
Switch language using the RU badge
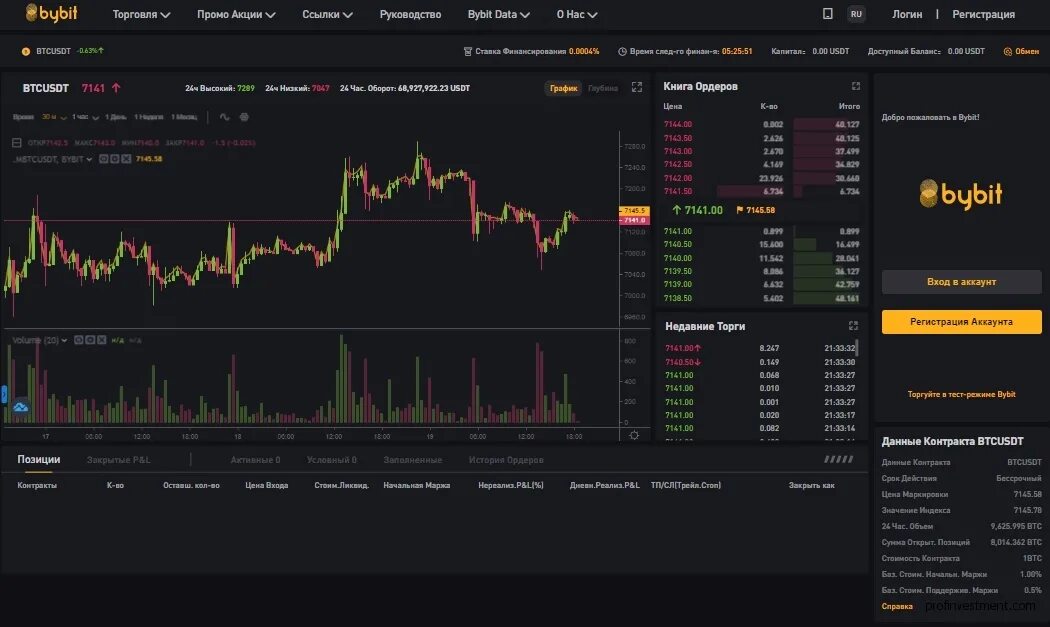point(856,14)
